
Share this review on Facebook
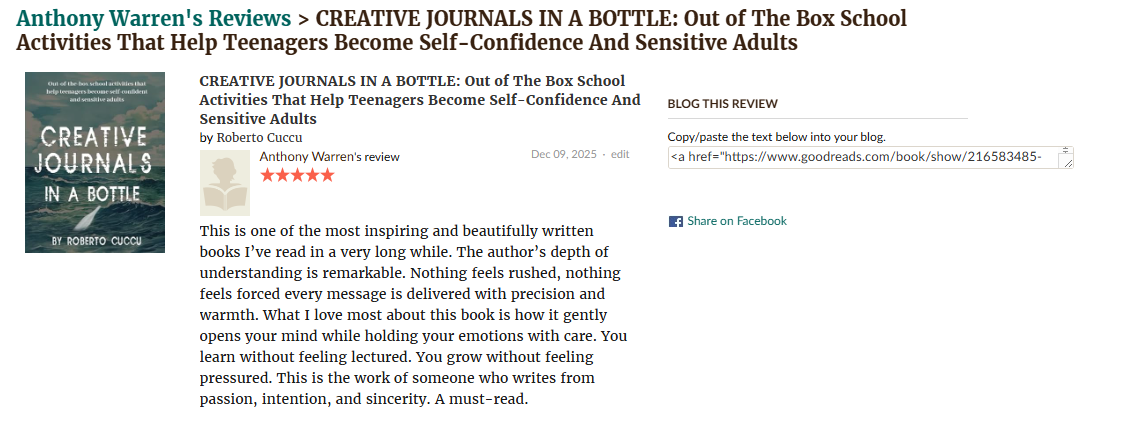(x=736, y=221)
